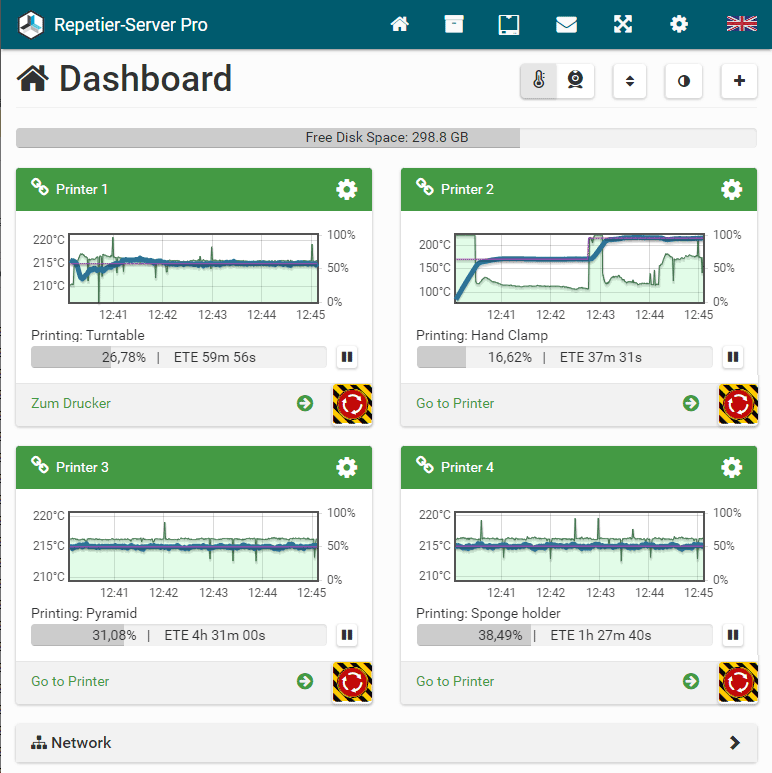Follow Go to Printer link under Printer 3

70,681
